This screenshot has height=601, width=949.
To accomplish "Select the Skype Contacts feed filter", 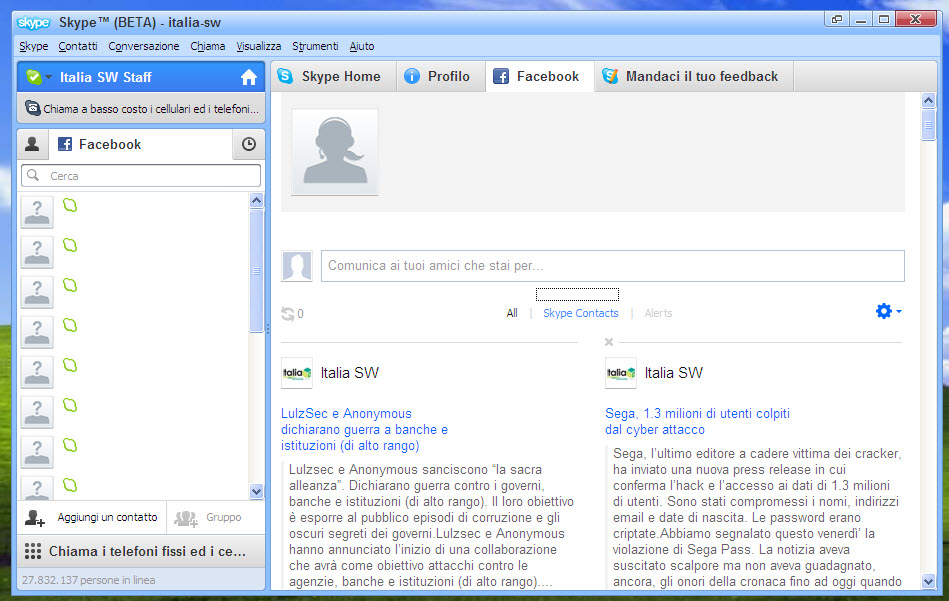I will click(x=580, y=313).
